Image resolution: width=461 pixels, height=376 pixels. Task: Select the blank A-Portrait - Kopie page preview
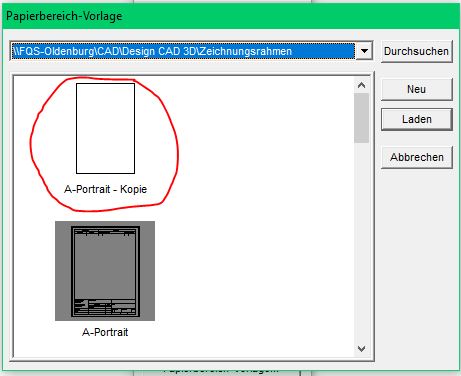point(105,128)
